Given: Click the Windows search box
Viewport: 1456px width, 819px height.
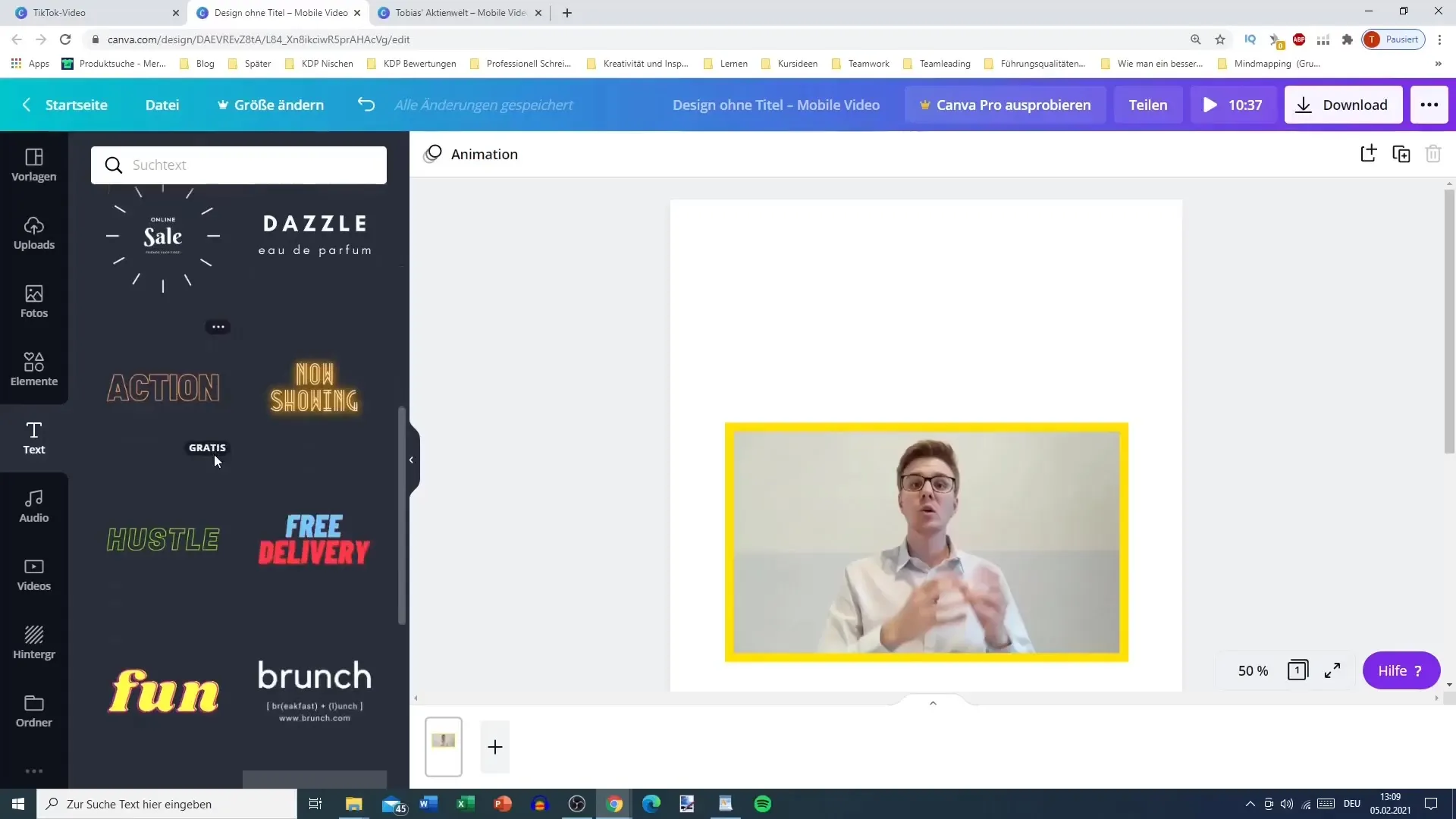Looking at the screenshot, I should [x=167, y=804].
